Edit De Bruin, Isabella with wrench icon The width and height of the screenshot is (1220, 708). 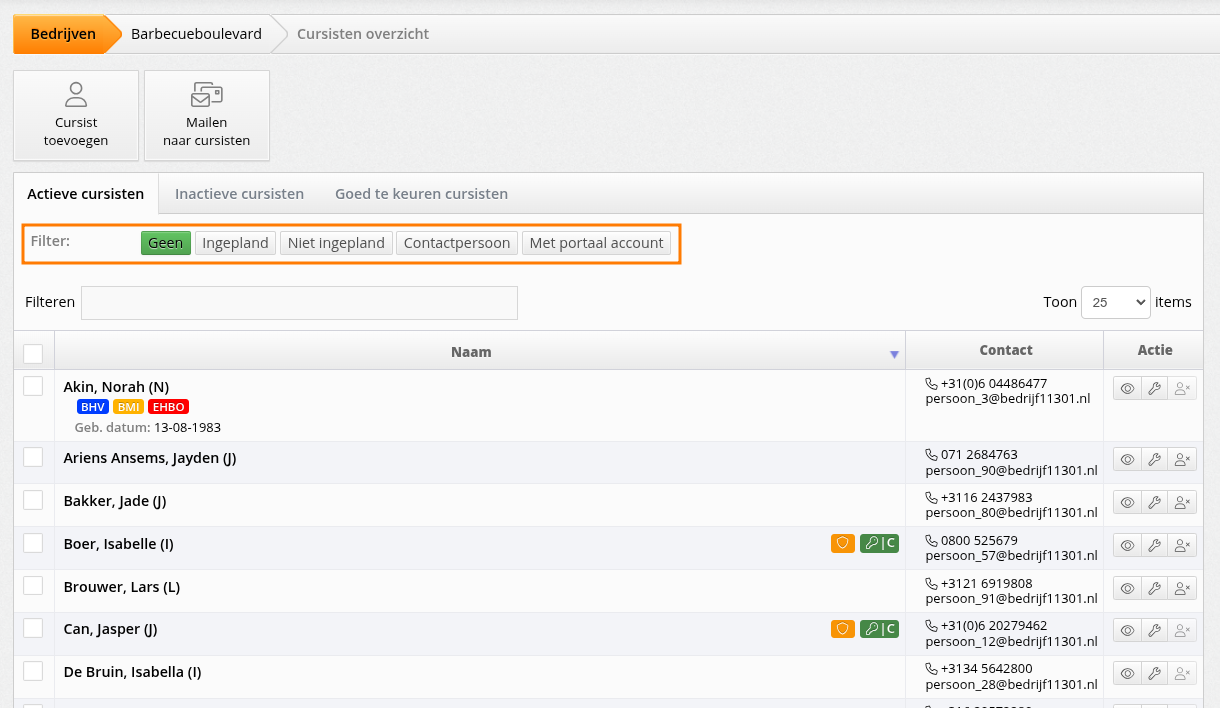pos(1154,674)
